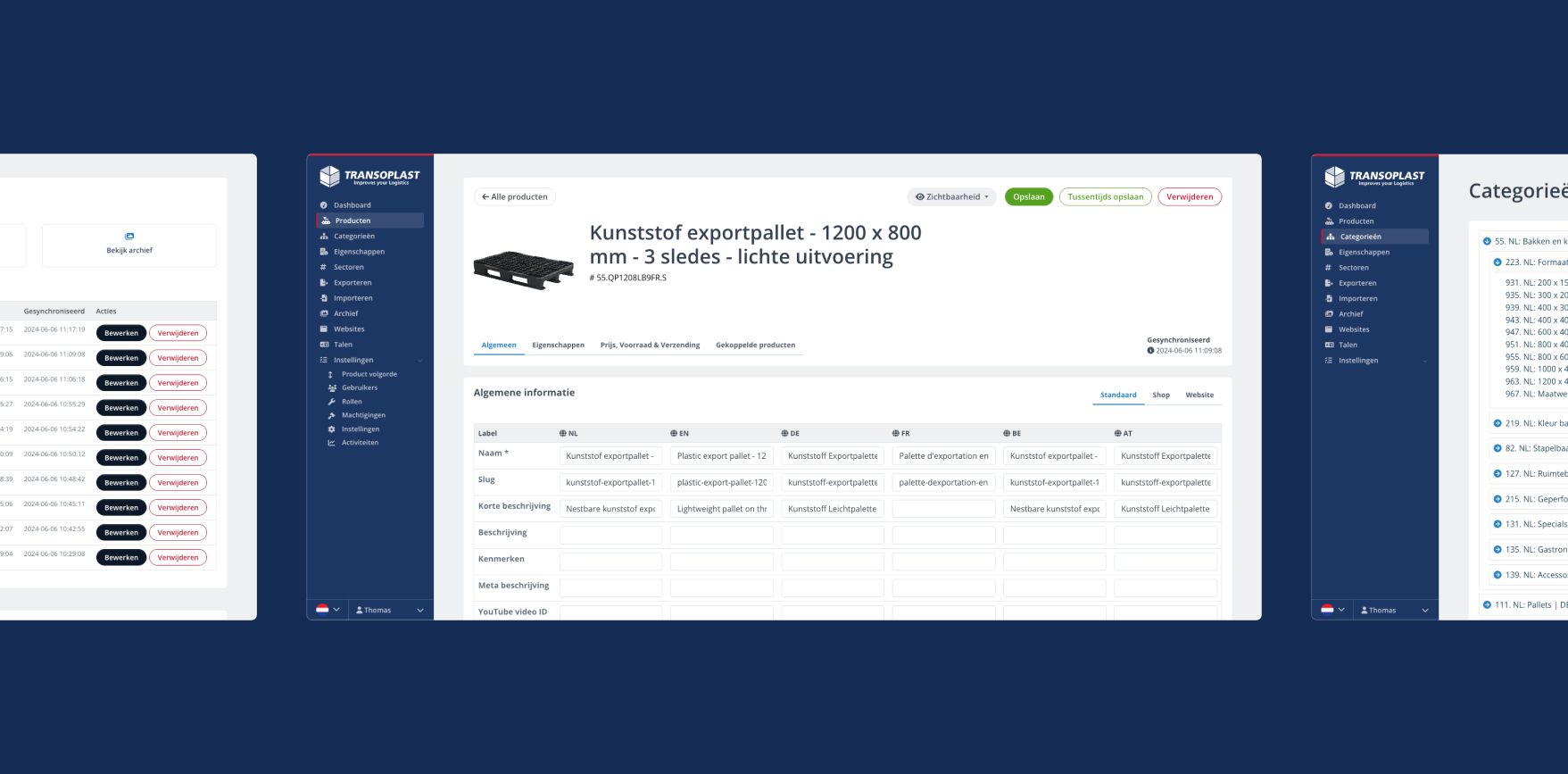Click the Gebruikers users icon
The image size is (1568, 774).
point(332,388)
